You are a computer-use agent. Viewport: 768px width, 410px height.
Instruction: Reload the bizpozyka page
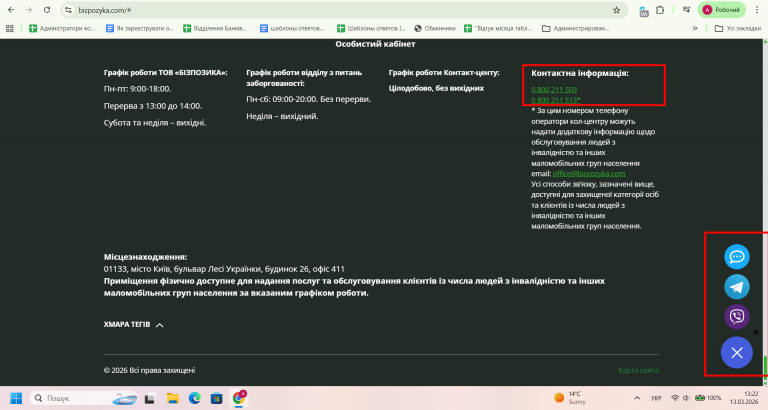47,10
